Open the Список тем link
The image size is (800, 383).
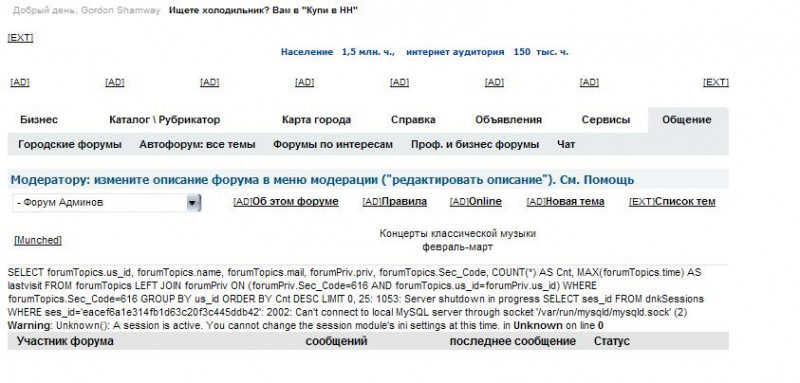672,202
